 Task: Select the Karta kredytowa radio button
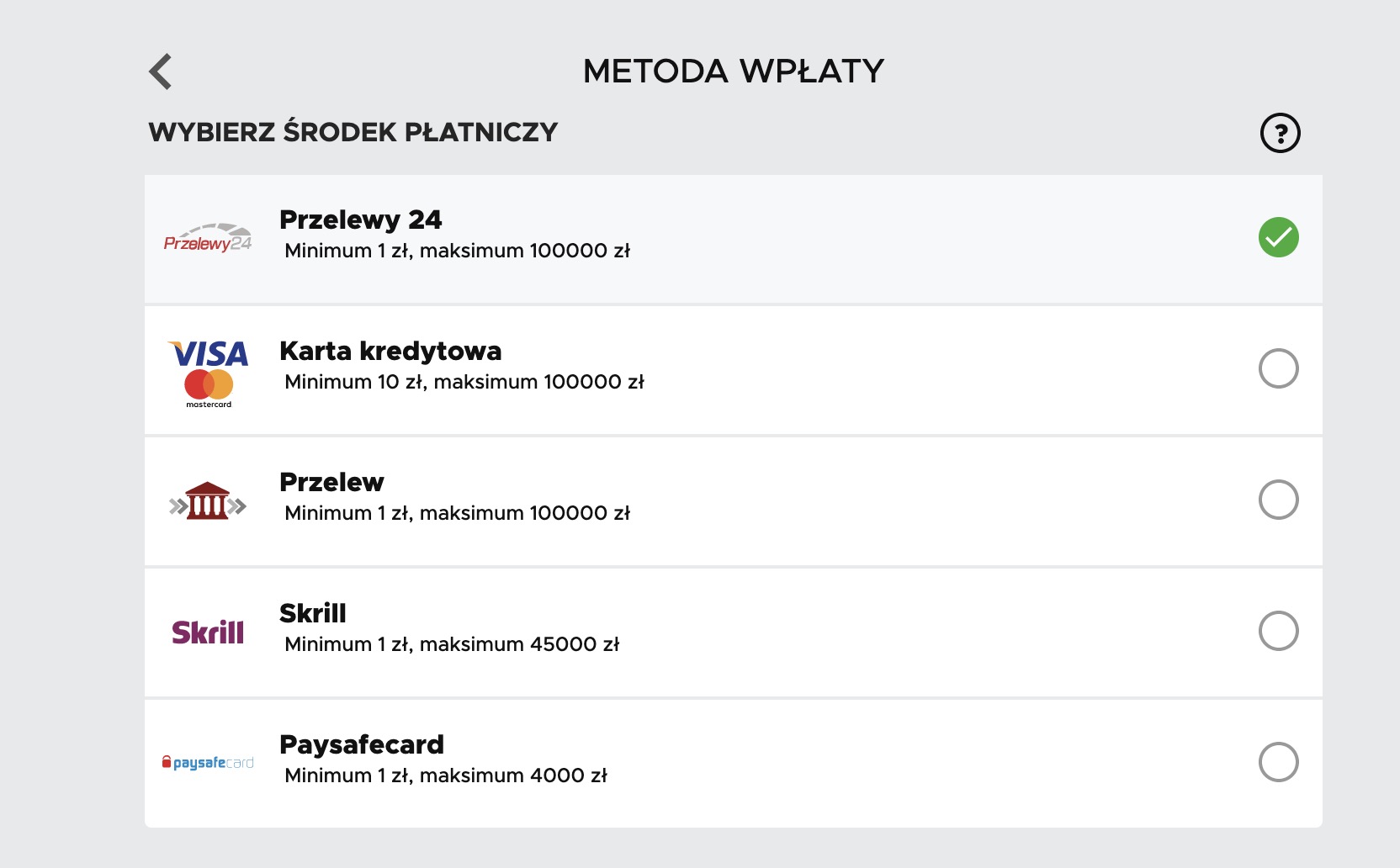pyautogui.click(x=1278, y=368)
